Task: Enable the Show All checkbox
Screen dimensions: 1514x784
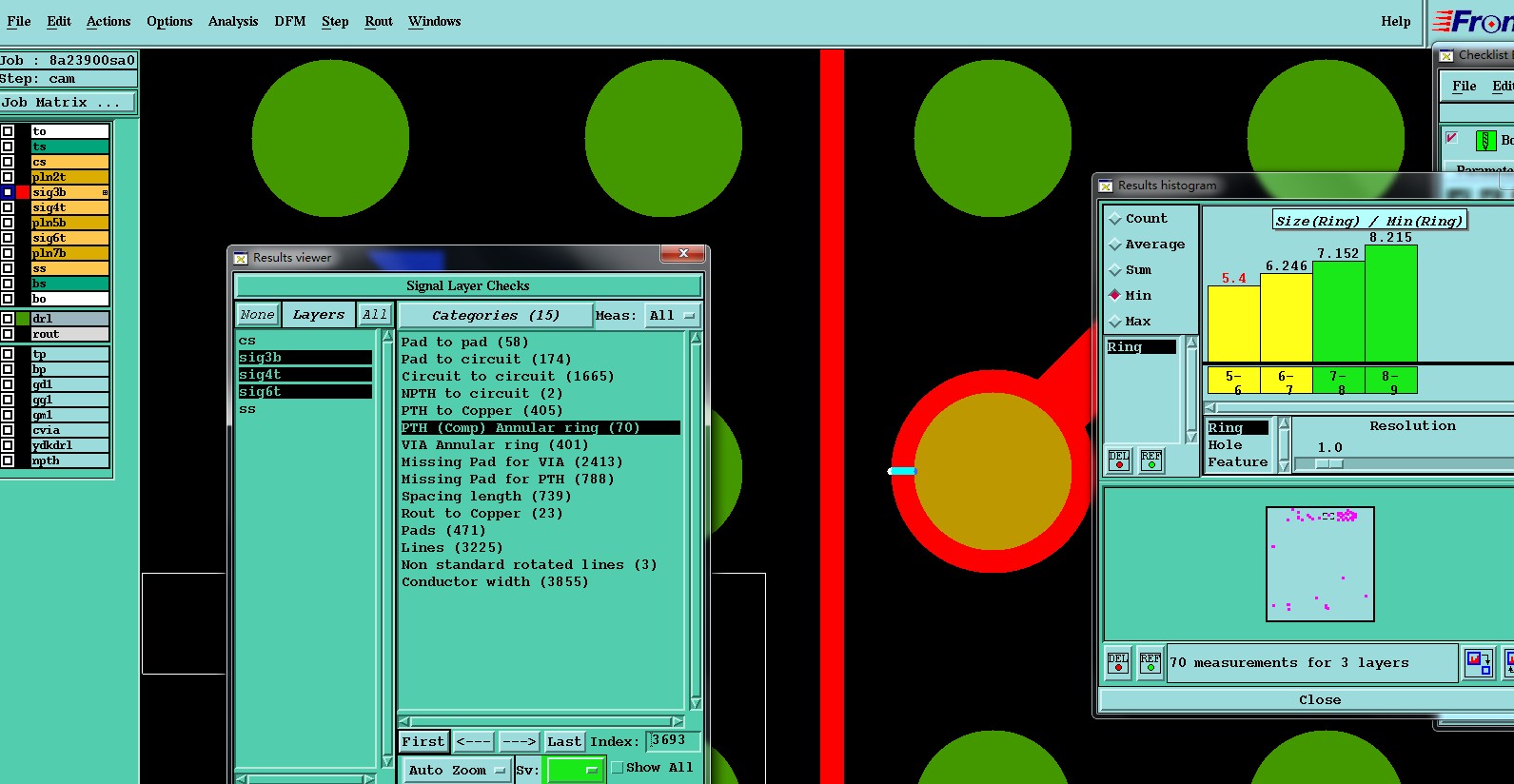Action: (x=618, y=767)
